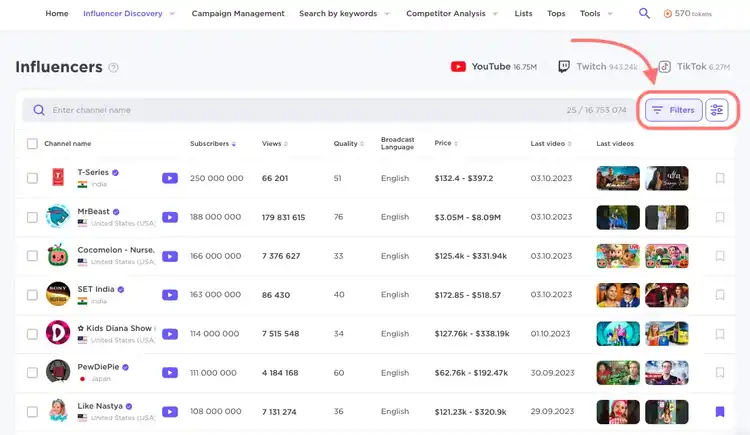750x435 pixels.
Task: Open the search magnifier in top navigation
Action: tap(644, 13)
